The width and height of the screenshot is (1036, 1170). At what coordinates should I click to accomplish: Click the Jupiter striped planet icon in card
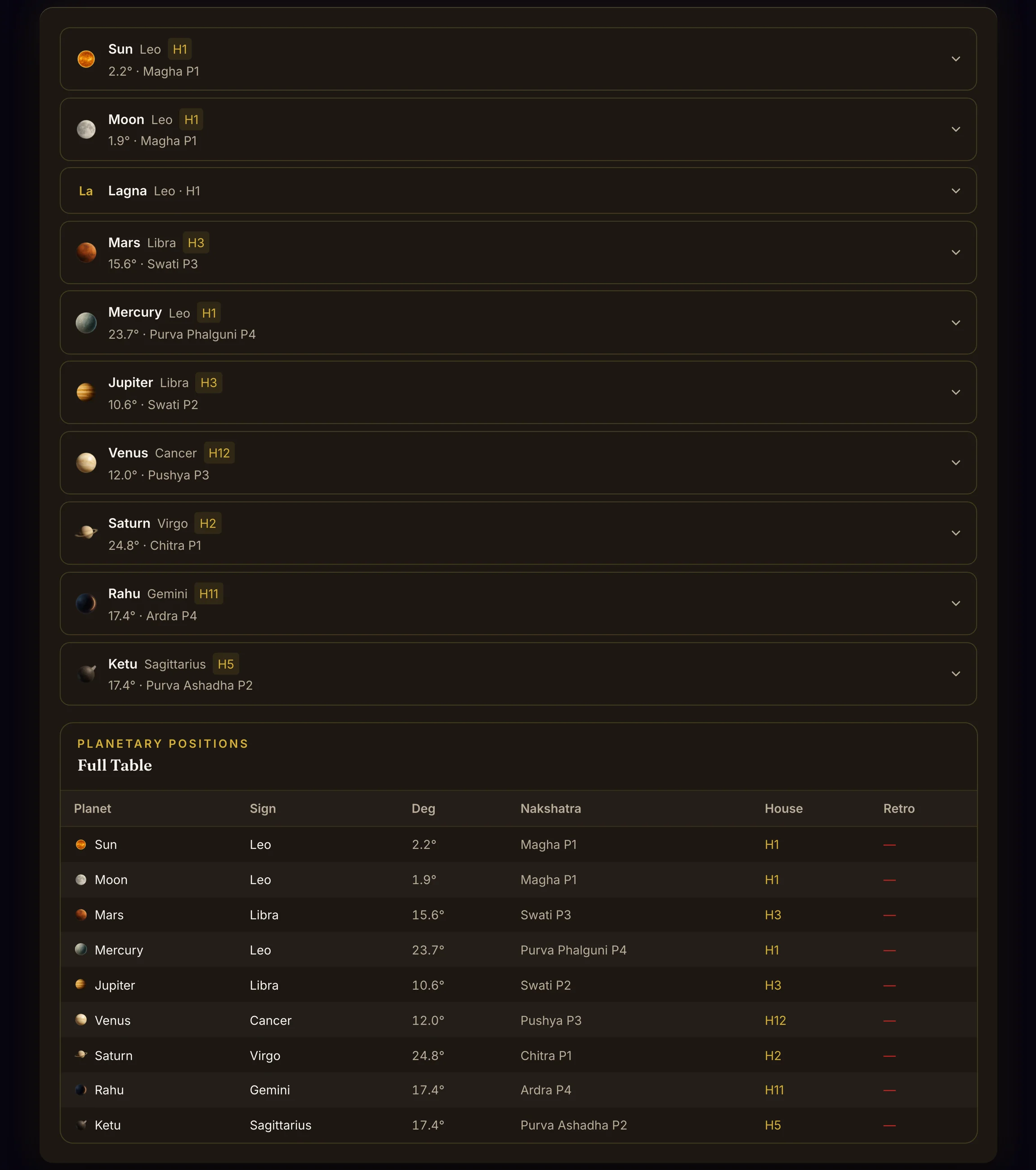tap(86, 392)
